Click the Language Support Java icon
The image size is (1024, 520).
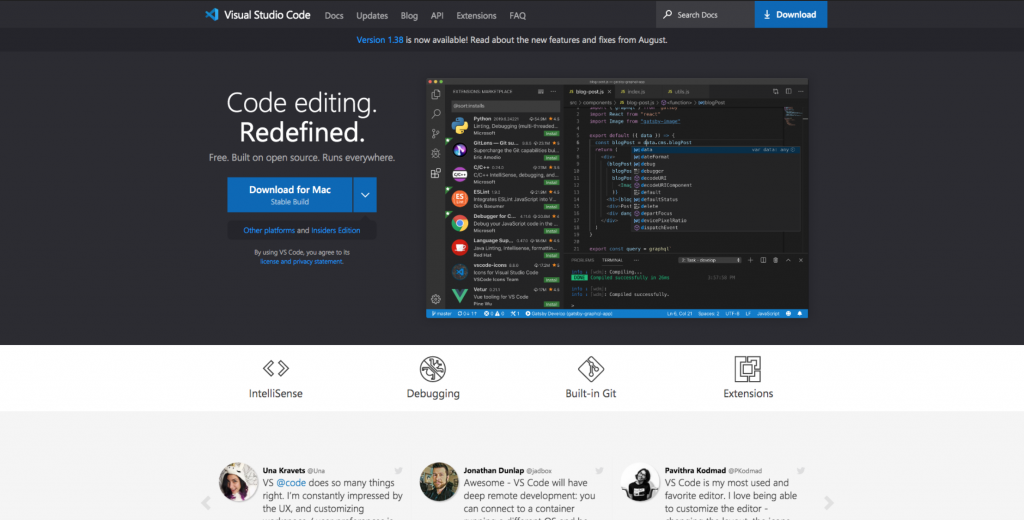click(x=460, y=248)
